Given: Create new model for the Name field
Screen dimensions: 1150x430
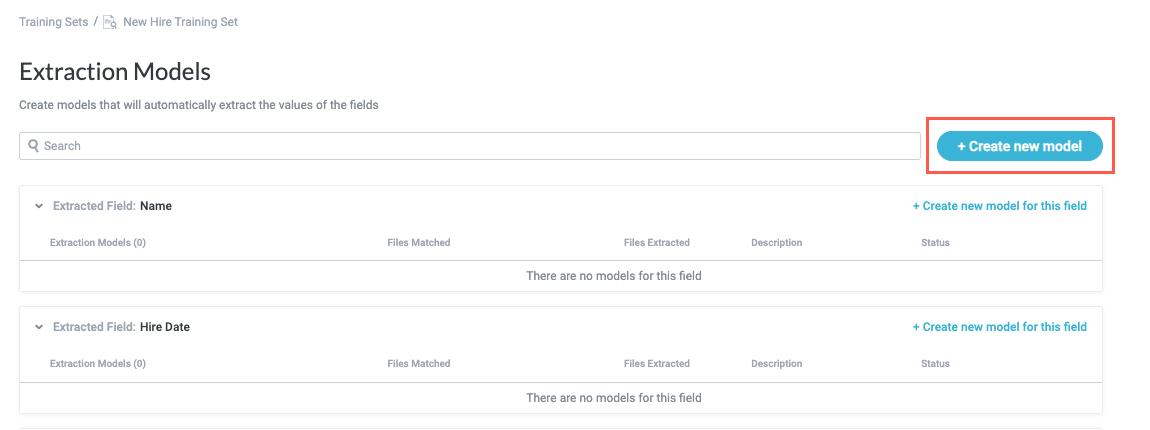Looking at the screenshot, I should pos(999,206).
